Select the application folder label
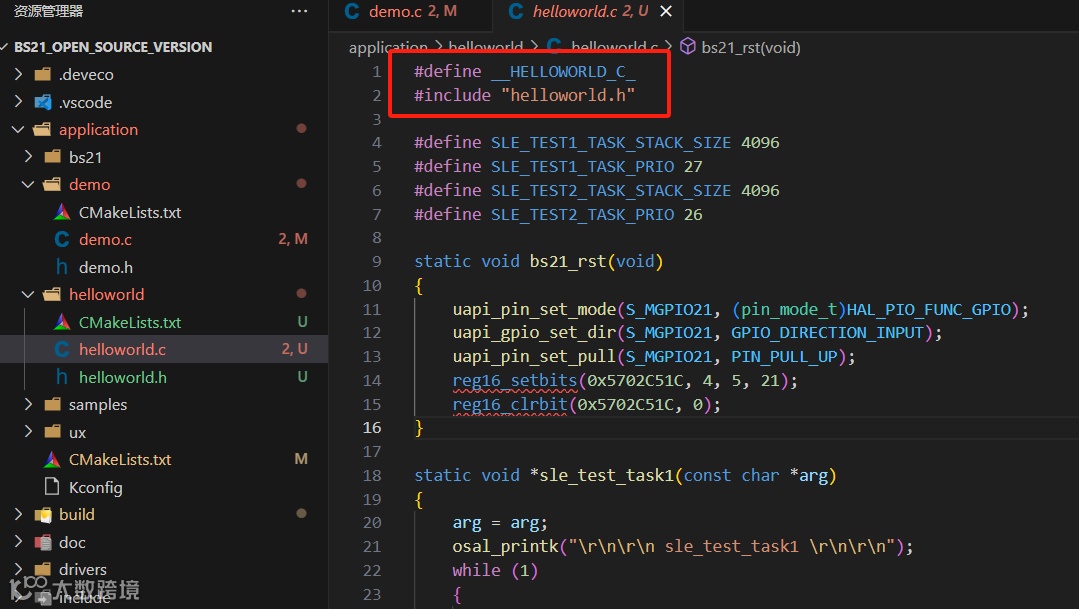The width and height of the screenshot is (1079, 609). tap(98, 129)
